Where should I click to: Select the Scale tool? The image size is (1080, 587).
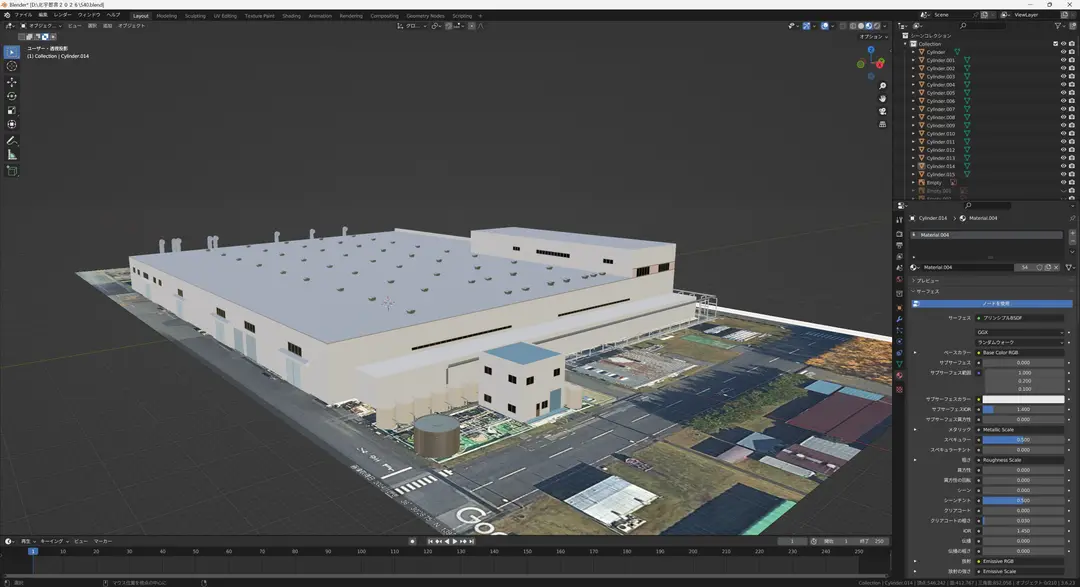[x=12, y=110]
